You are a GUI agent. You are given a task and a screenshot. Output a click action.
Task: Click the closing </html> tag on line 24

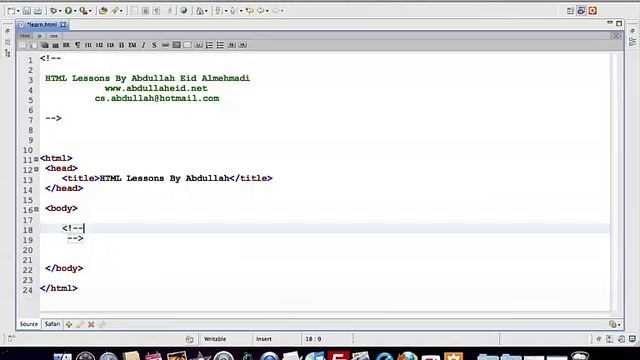click(x=59, y=289)
